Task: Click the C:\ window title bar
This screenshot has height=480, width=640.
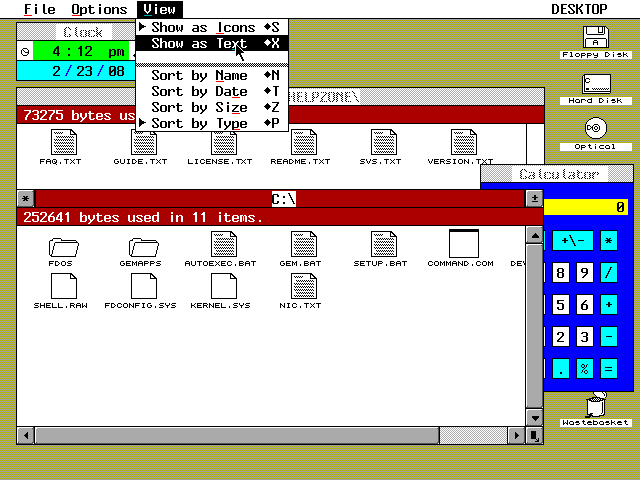Action: 280,199
